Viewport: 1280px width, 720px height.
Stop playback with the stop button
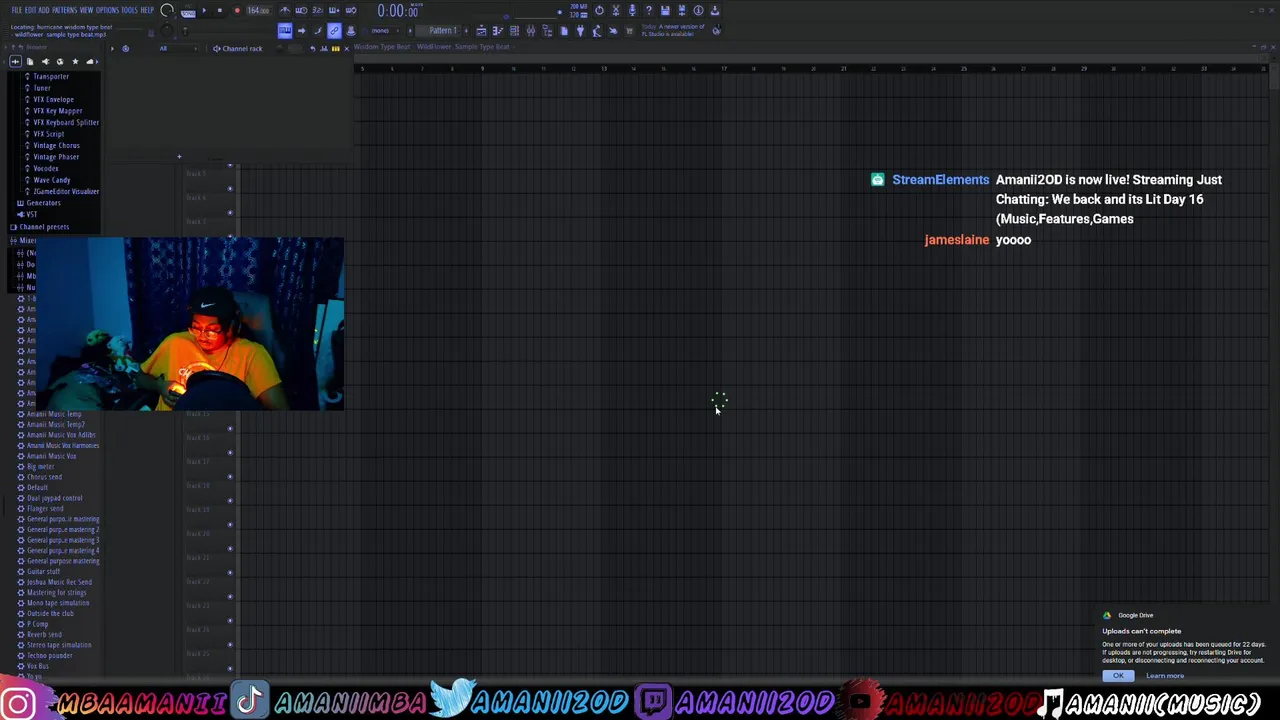(220, 10)
